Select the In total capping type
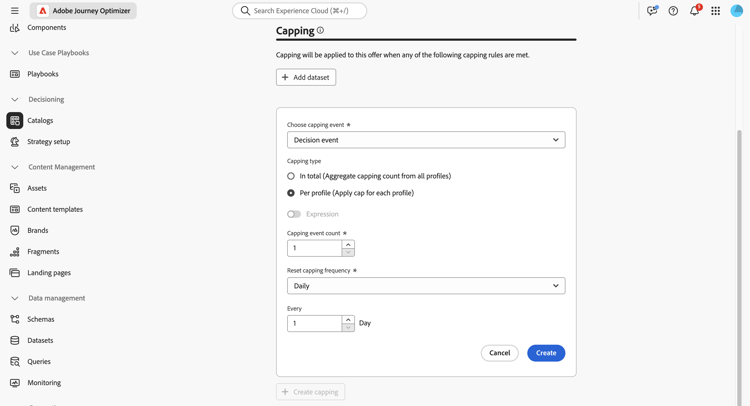 click(291, 176)
